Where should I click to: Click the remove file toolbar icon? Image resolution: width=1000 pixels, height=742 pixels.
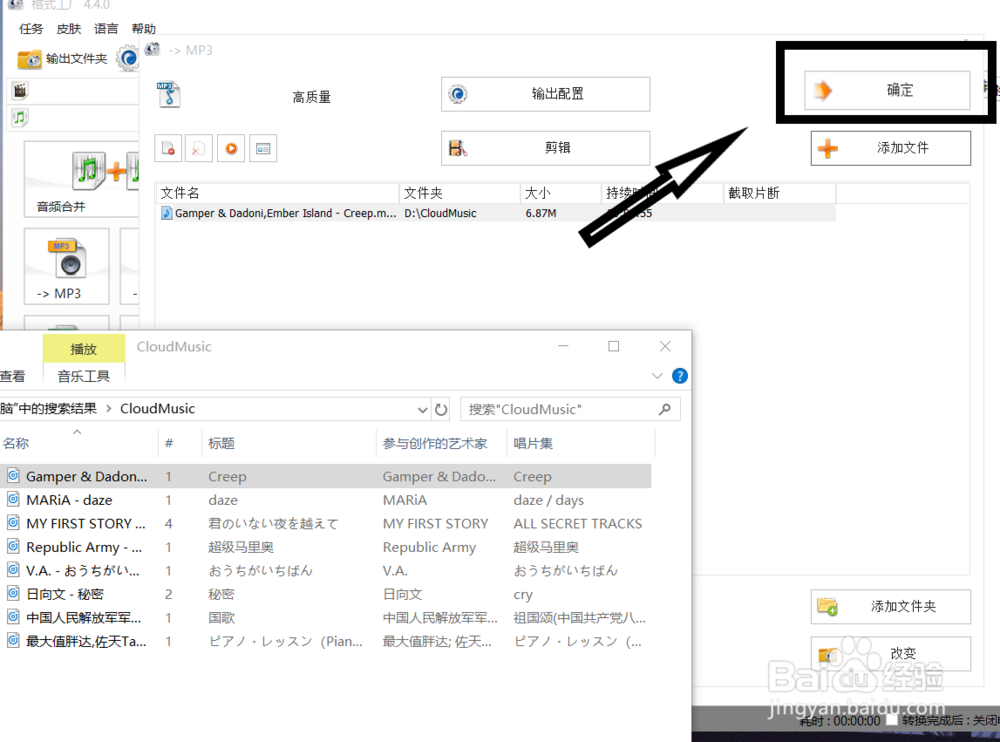click(168, 149)
